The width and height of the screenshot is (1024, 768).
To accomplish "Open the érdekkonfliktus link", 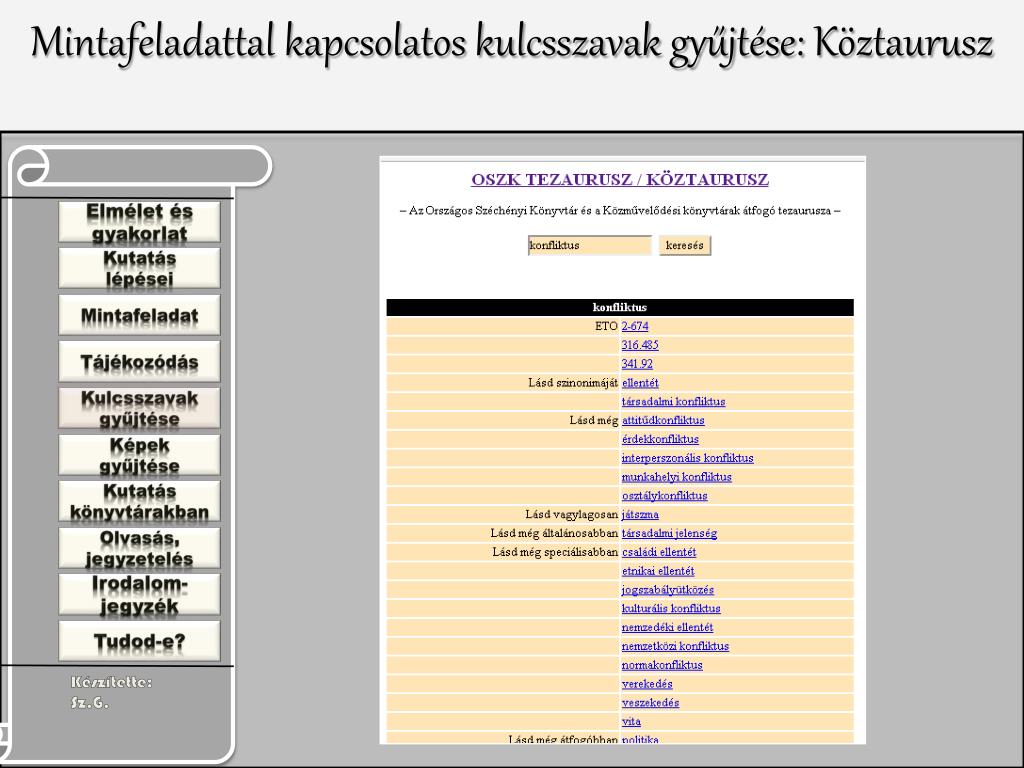I will [660, 439].
